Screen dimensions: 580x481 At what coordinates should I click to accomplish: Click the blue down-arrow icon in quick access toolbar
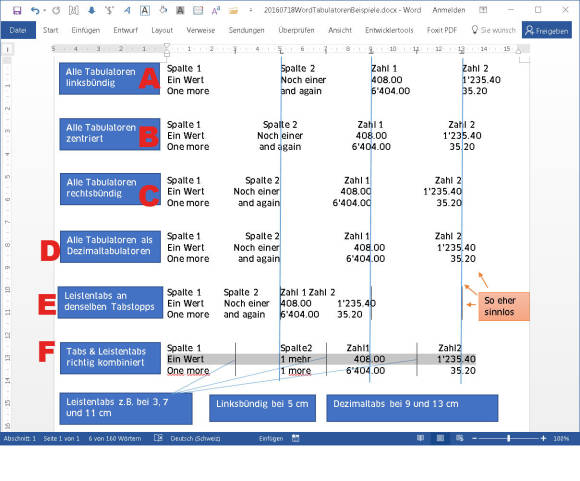pyautogui.click(x=92, y=10)
